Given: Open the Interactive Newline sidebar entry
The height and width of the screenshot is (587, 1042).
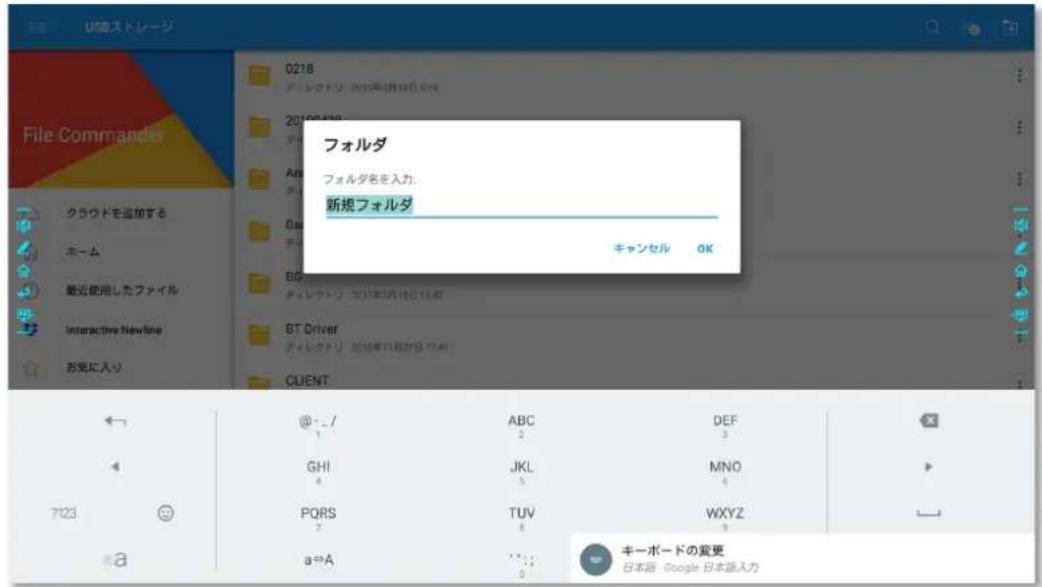Looking at the screenshot, I should tap(113, 330).
